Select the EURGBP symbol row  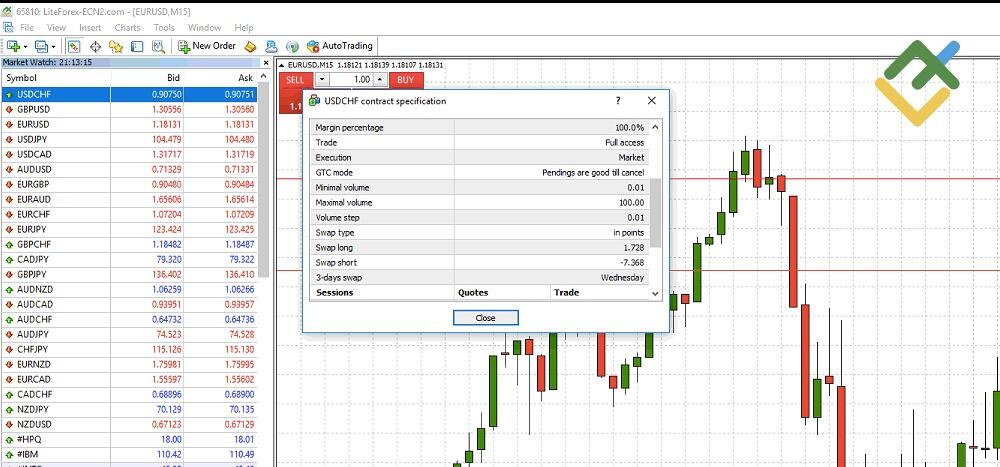(129, 184)
